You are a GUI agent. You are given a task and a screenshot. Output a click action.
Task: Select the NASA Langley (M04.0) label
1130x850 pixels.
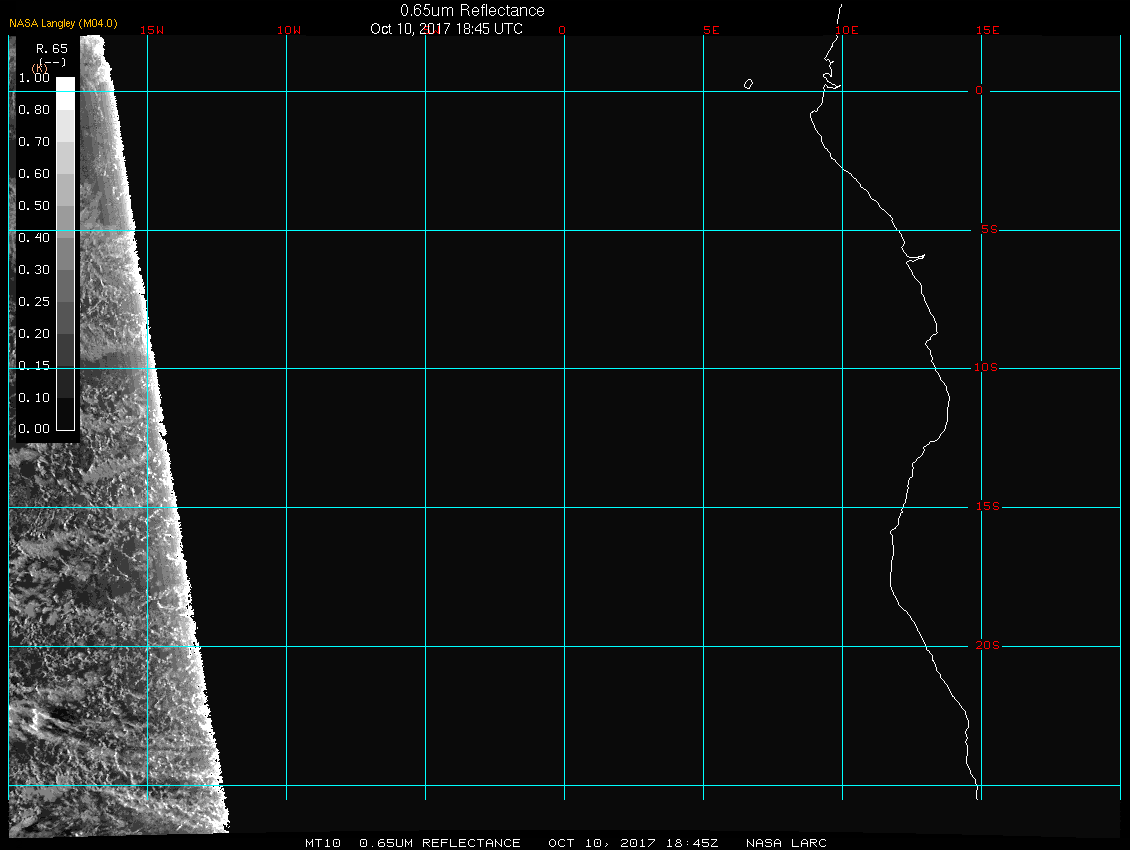63,23
